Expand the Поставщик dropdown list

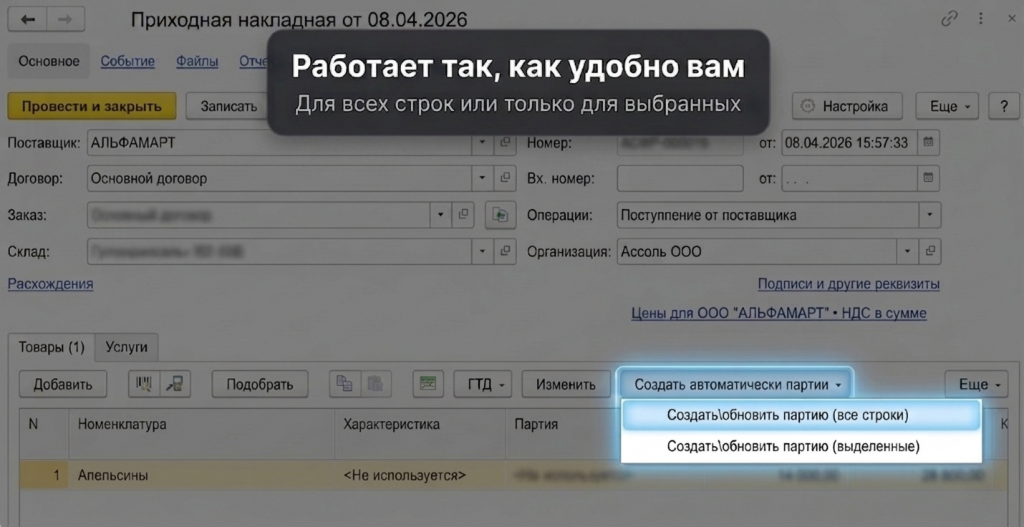482,142
